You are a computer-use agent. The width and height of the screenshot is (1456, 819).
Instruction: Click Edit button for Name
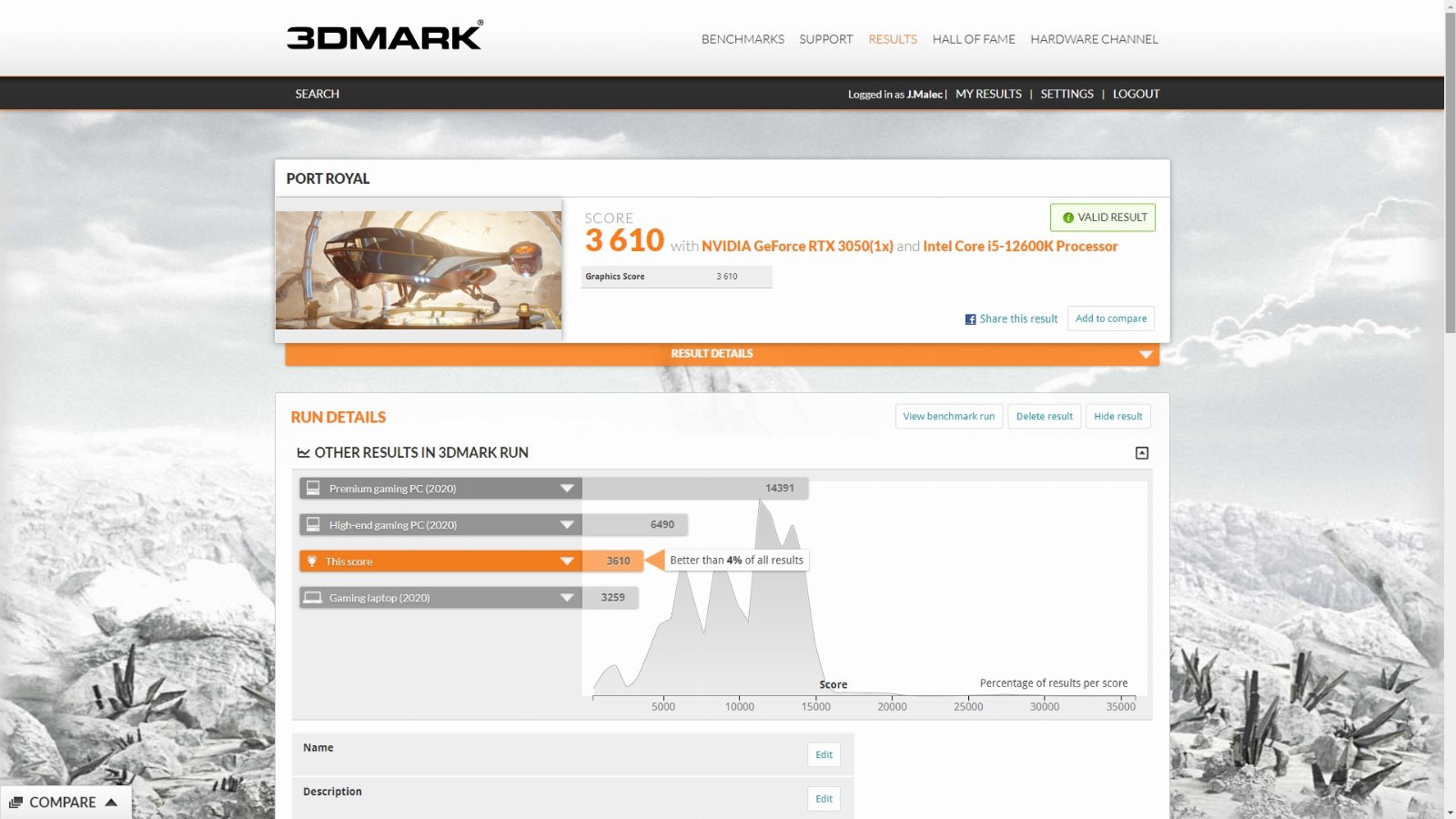(824, 754)
